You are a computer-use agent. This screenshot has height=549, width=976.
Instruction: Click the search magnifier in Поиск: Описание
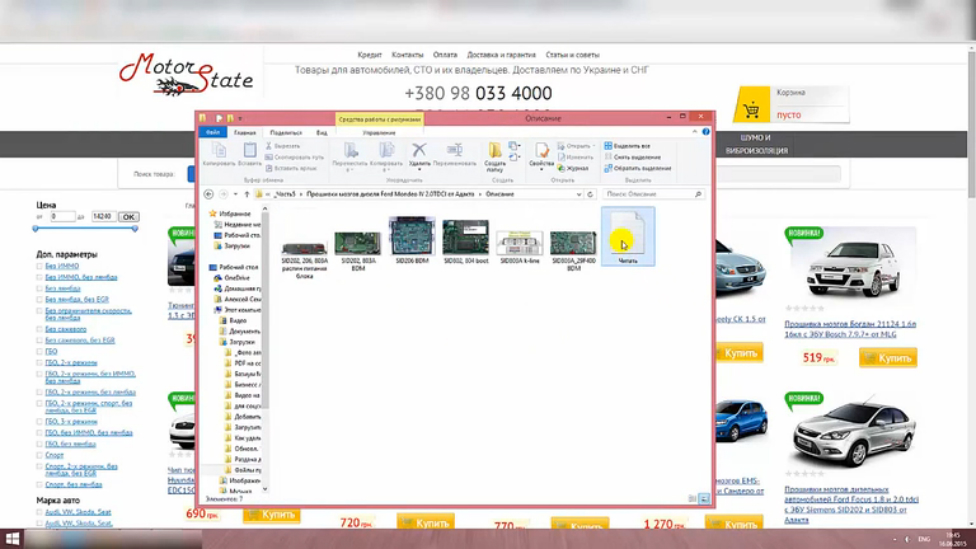[x=698, y=194]
